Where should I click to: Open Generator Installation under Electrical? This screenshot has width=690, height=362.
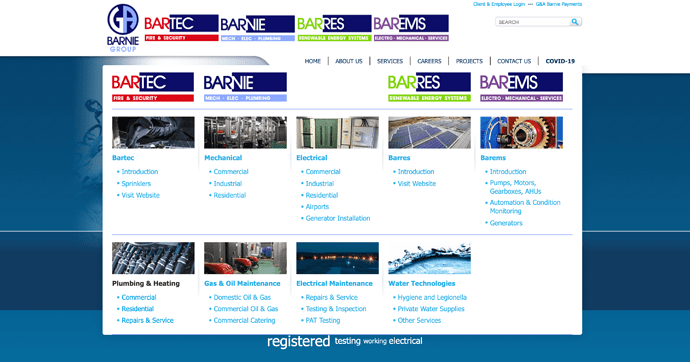[338, 218]
